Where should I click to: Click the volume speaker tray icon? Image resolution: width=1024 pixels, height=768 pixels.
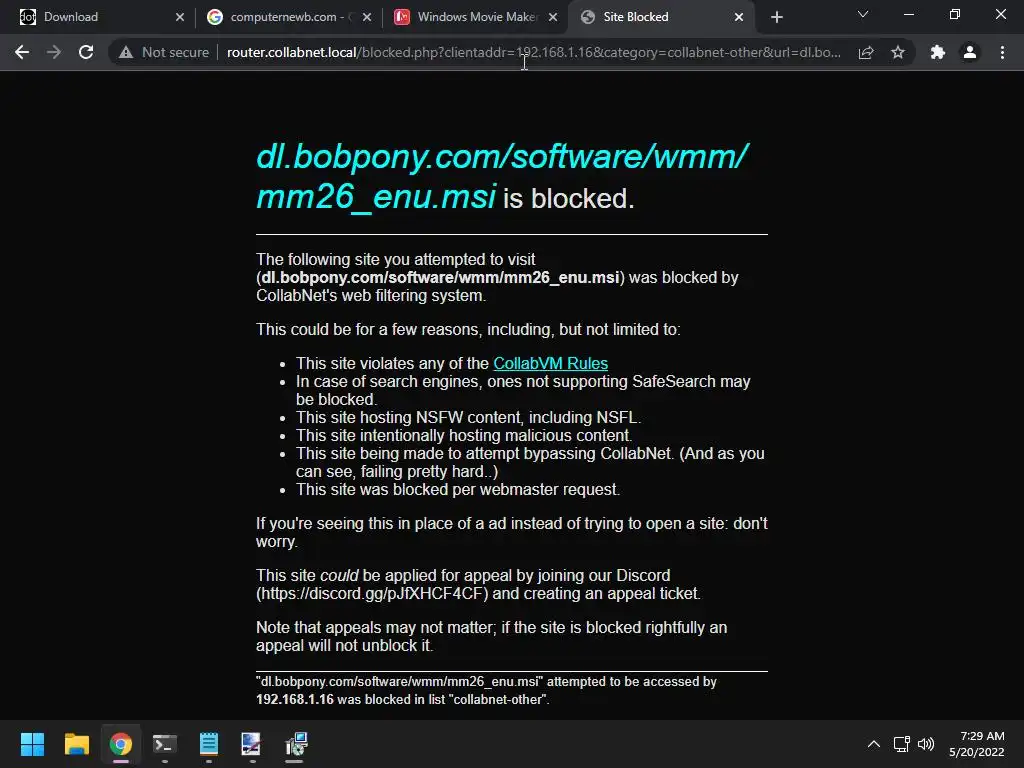pyautogui.click(x=926, y=744)
